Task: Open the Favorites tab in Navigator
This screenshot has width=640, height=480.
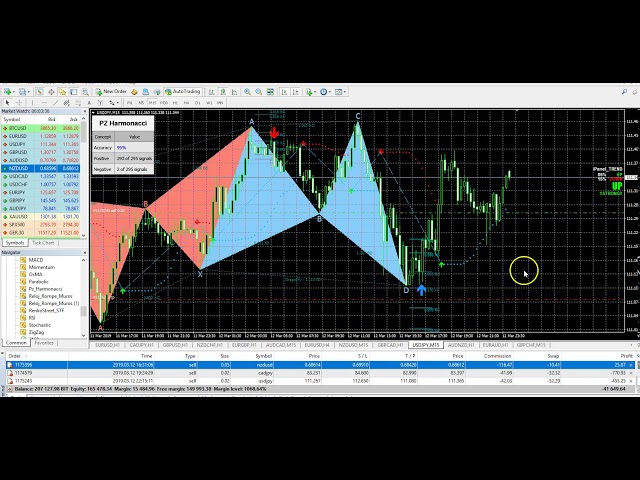Action: 45,343
